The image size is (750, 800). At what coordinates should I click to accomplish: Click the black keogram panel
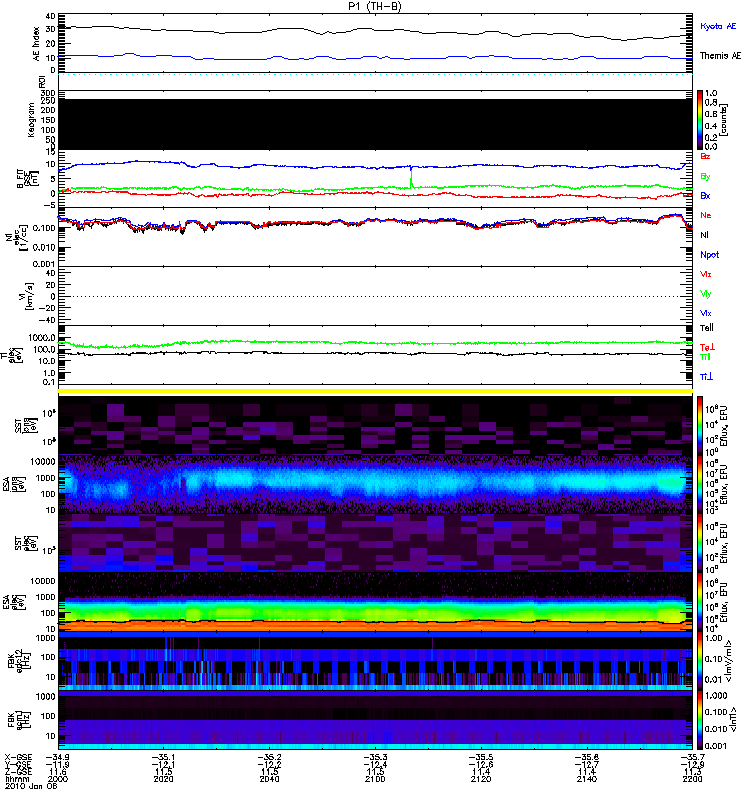click(x=375, y=124)
